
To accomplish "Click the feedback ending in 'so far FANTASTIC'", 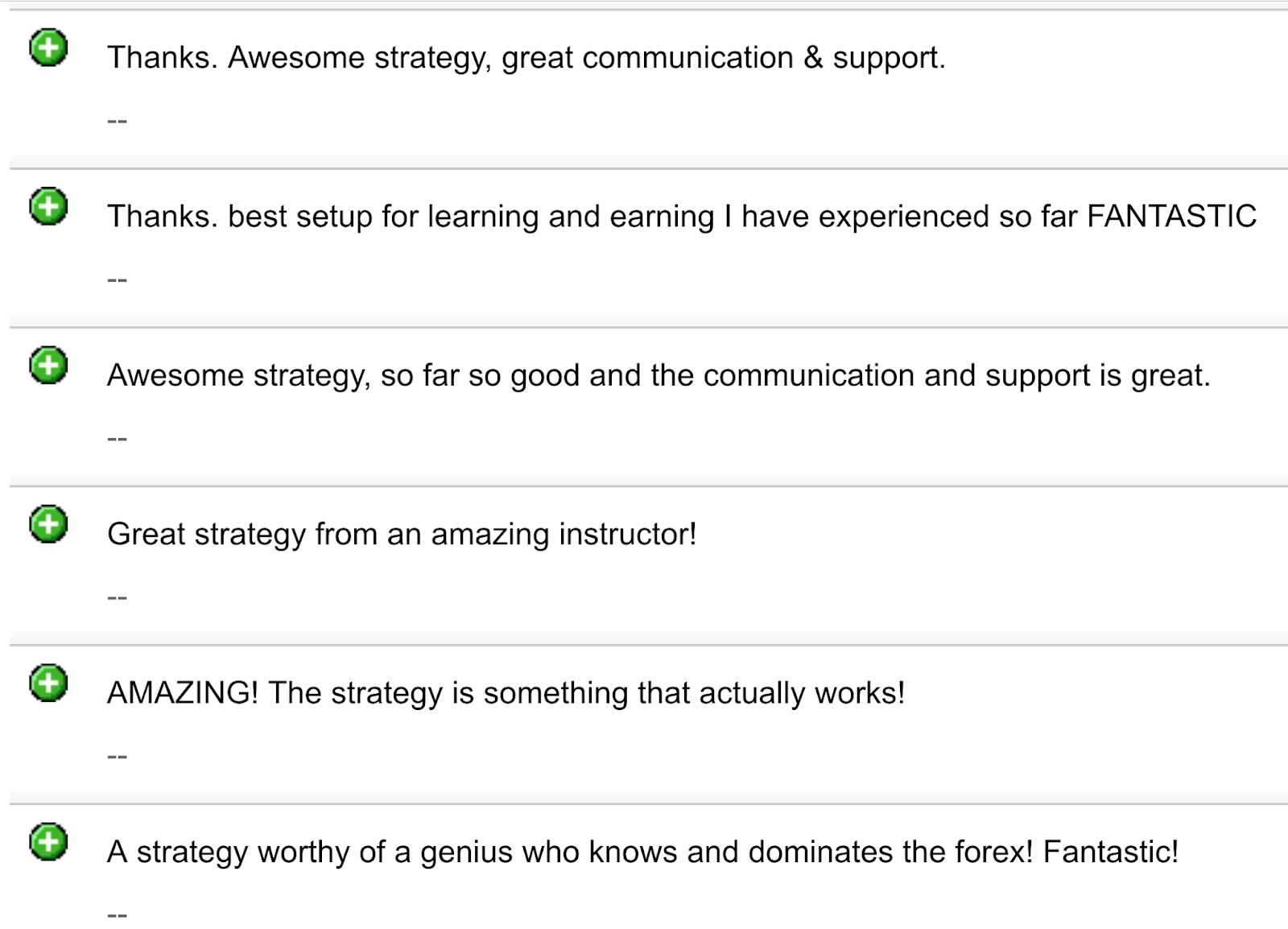I will [x=682, y=217].
